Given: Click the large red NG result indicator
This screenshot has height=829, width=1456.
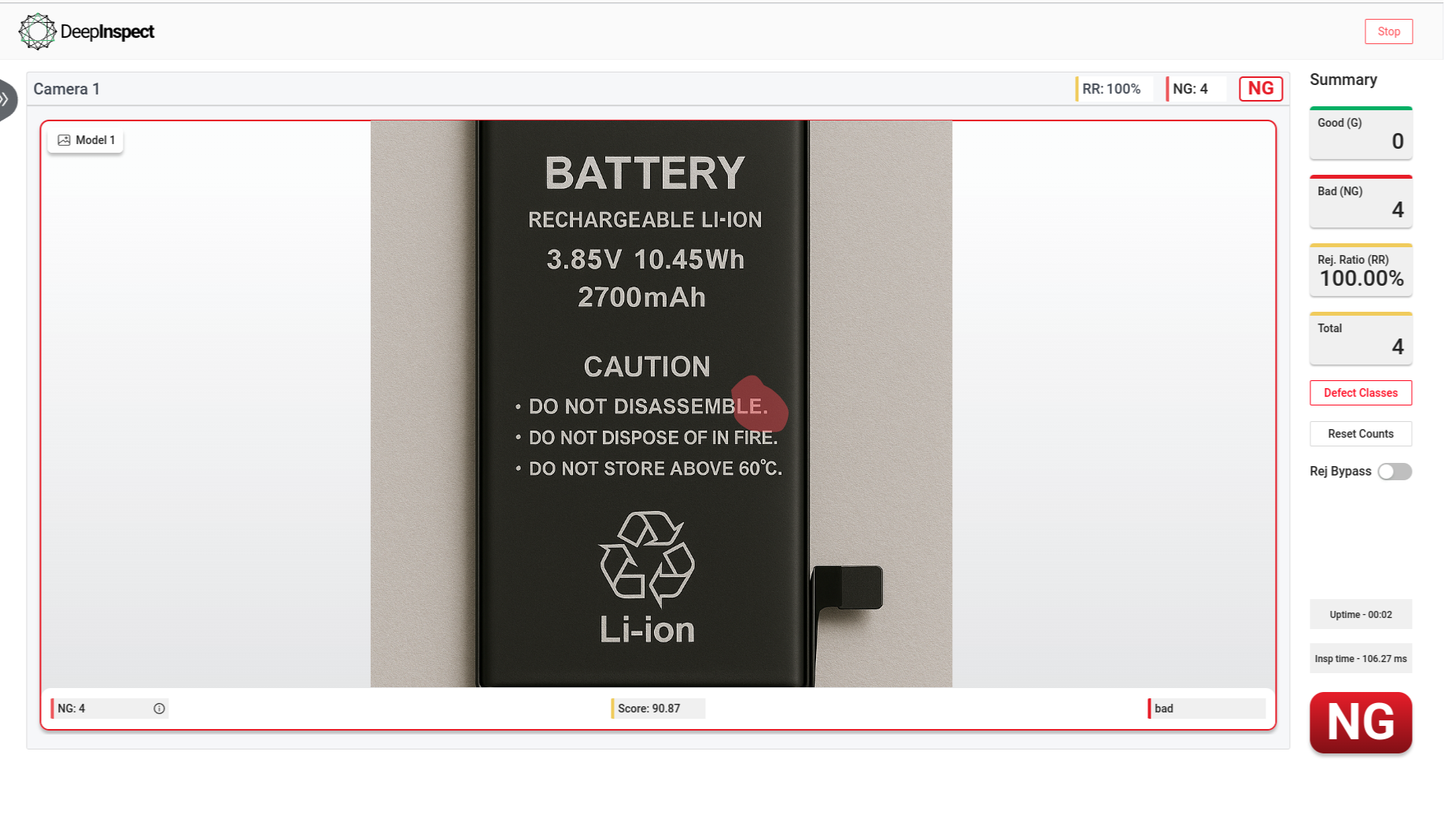Looking at the screenshot, I should [1360, 722].
